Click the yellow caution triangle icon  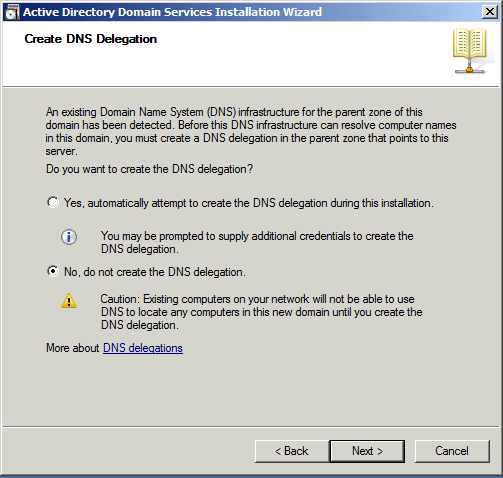point(69,300)
